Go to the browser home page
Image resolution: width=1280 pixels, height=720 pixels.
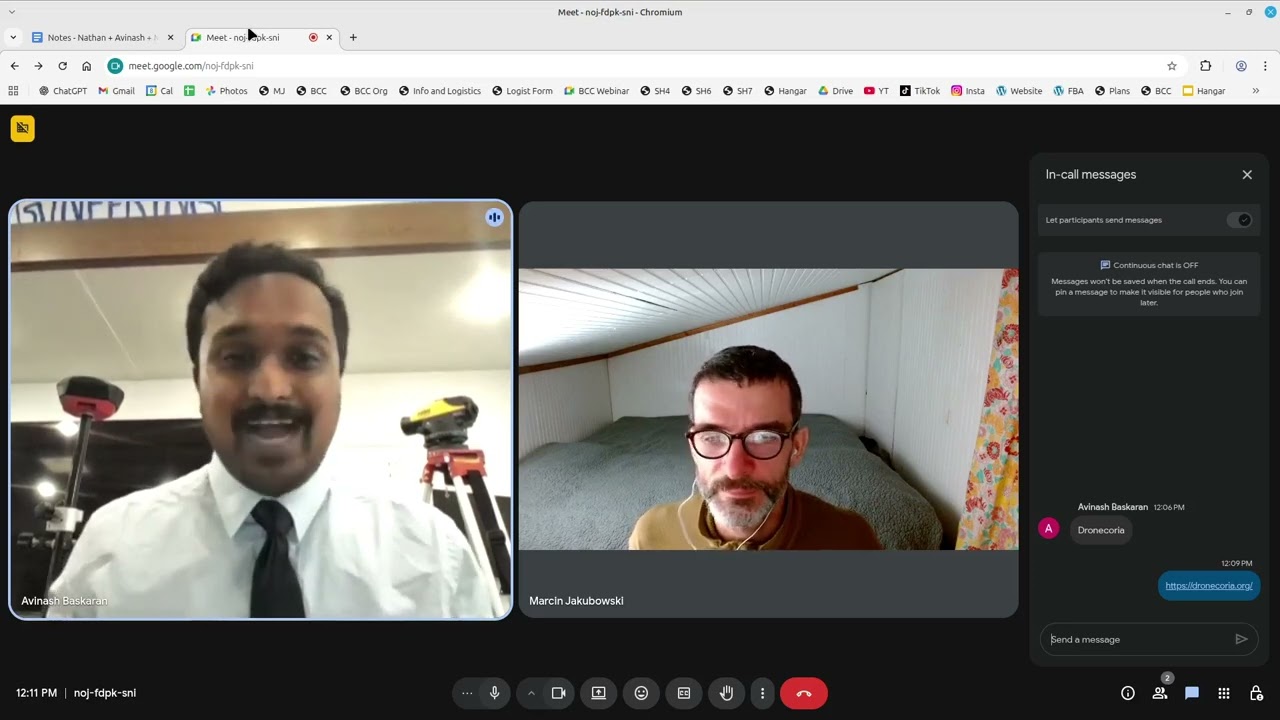(86, 66)
